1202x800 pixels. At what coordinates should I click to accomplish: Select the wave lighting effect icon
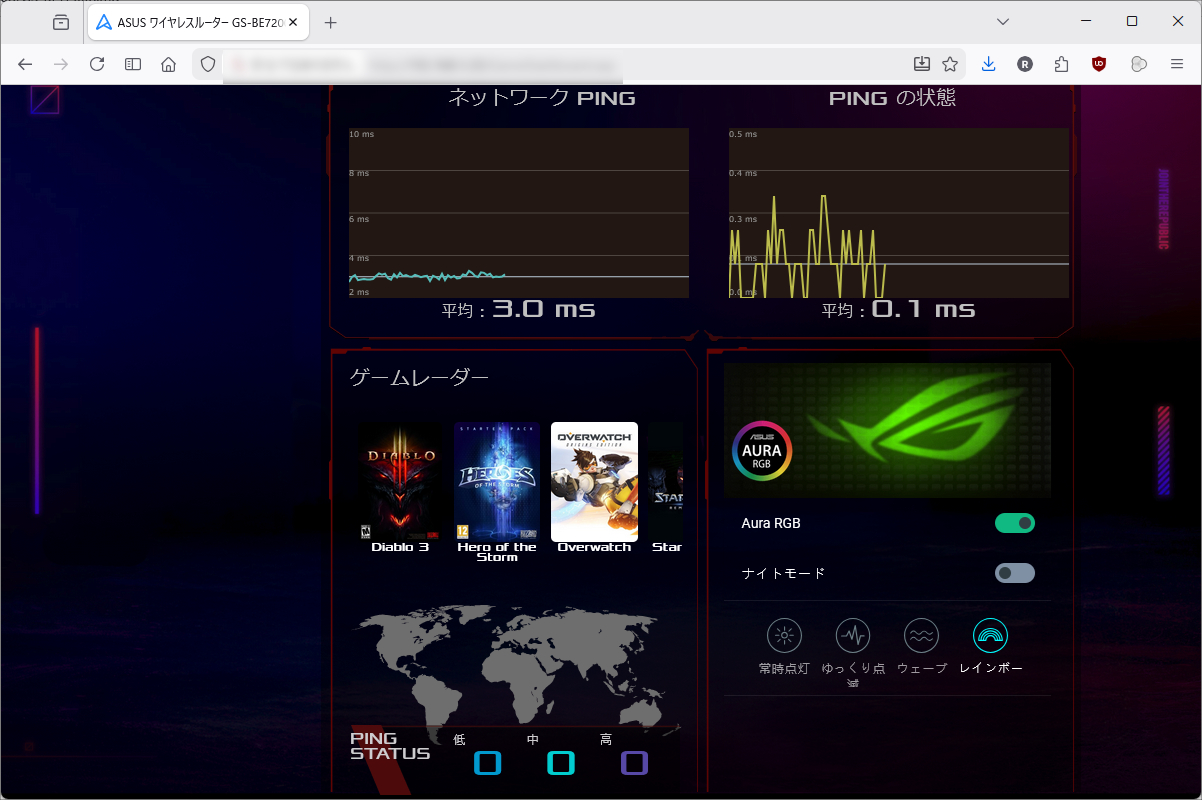(x=921, y=634)
